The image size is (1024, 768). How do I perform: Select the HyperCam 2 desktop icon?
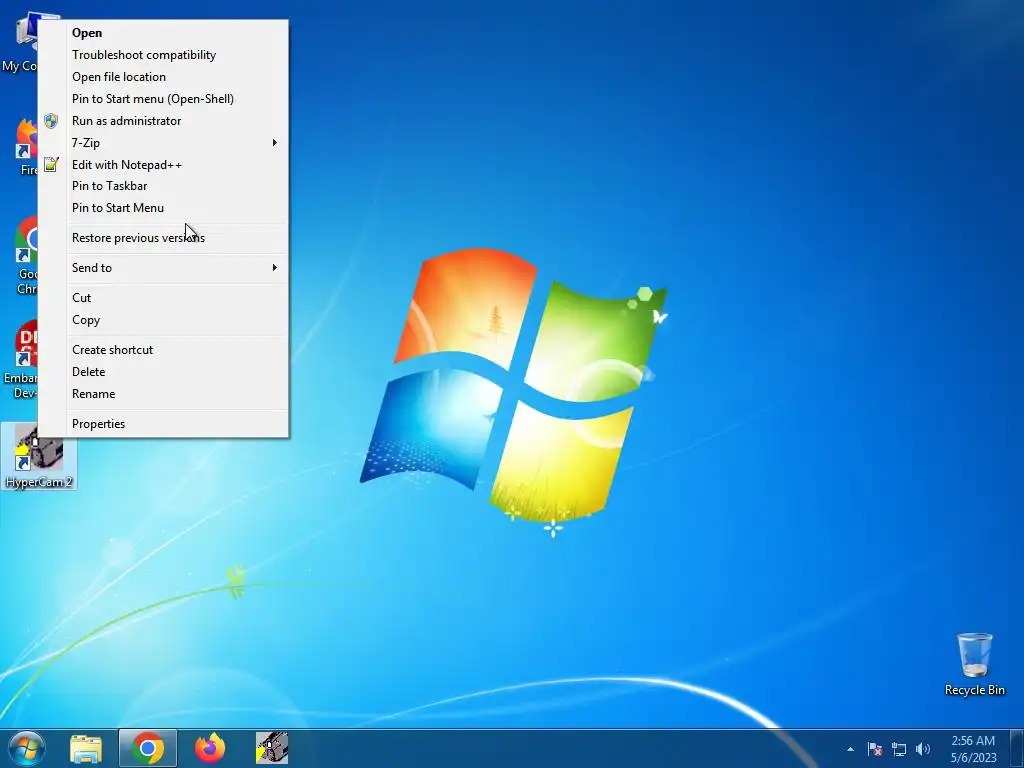coord(39,456)
